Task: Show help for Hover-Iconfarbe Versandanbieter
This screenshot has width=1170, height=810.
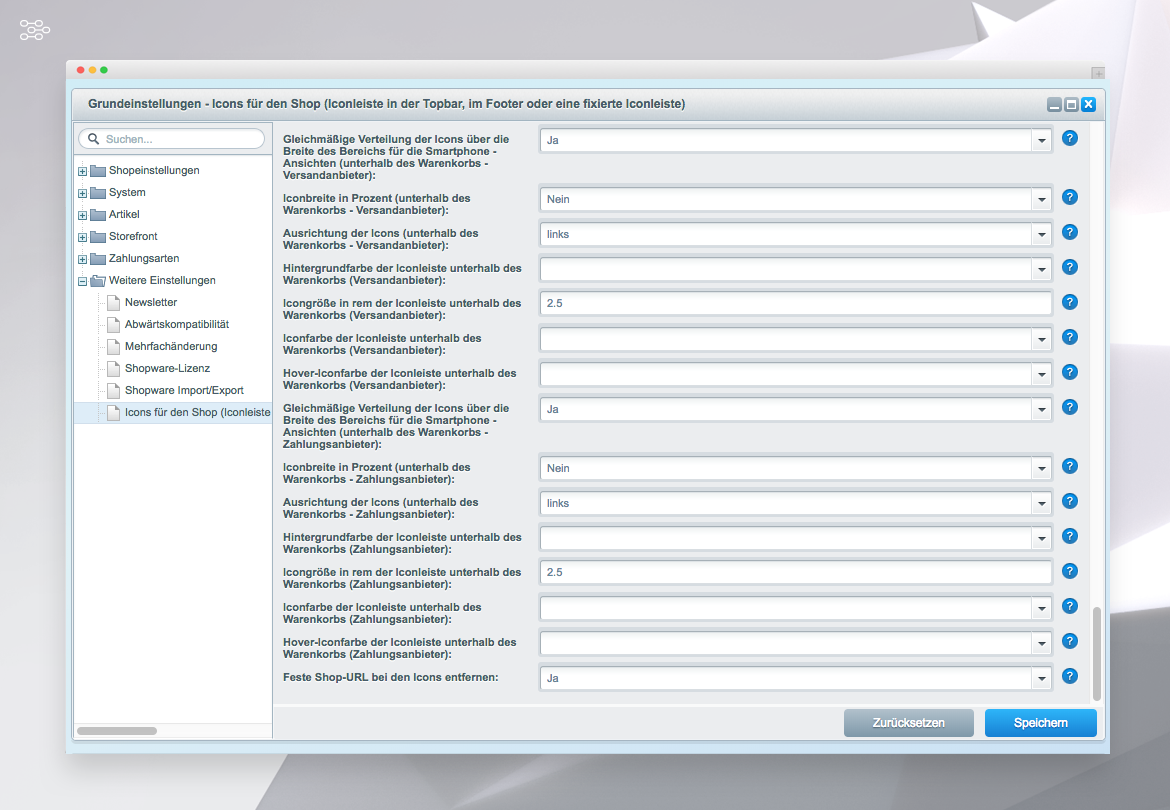Action: [1069, 372]
